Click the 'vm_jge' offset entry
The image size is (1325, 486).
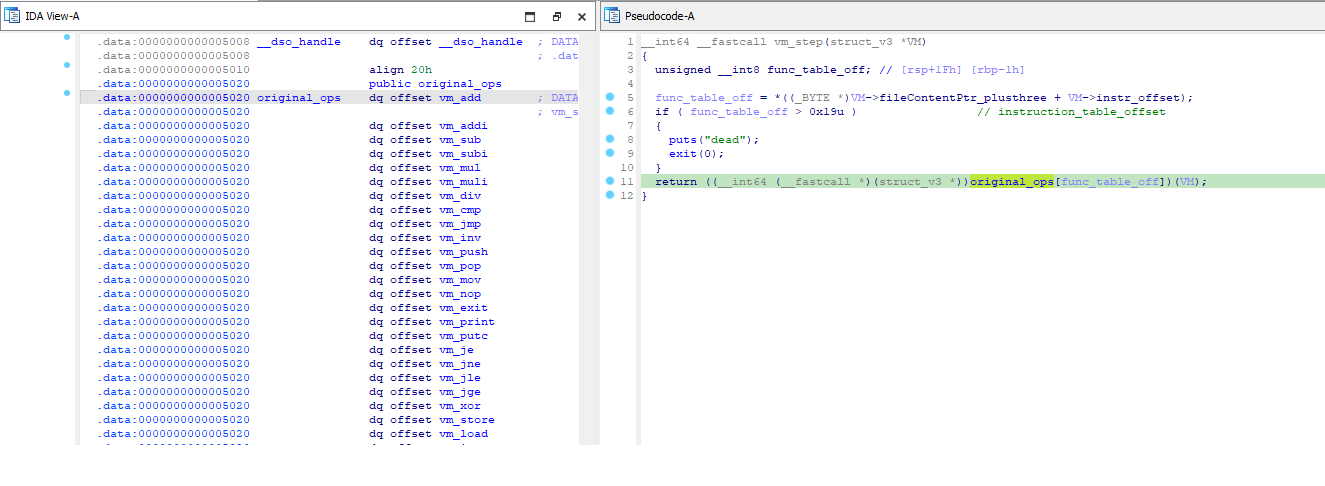(x=460, y=392)
